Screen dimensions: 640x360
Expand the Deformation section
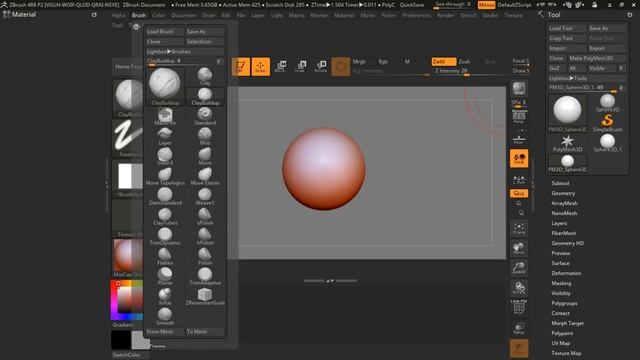566,273
